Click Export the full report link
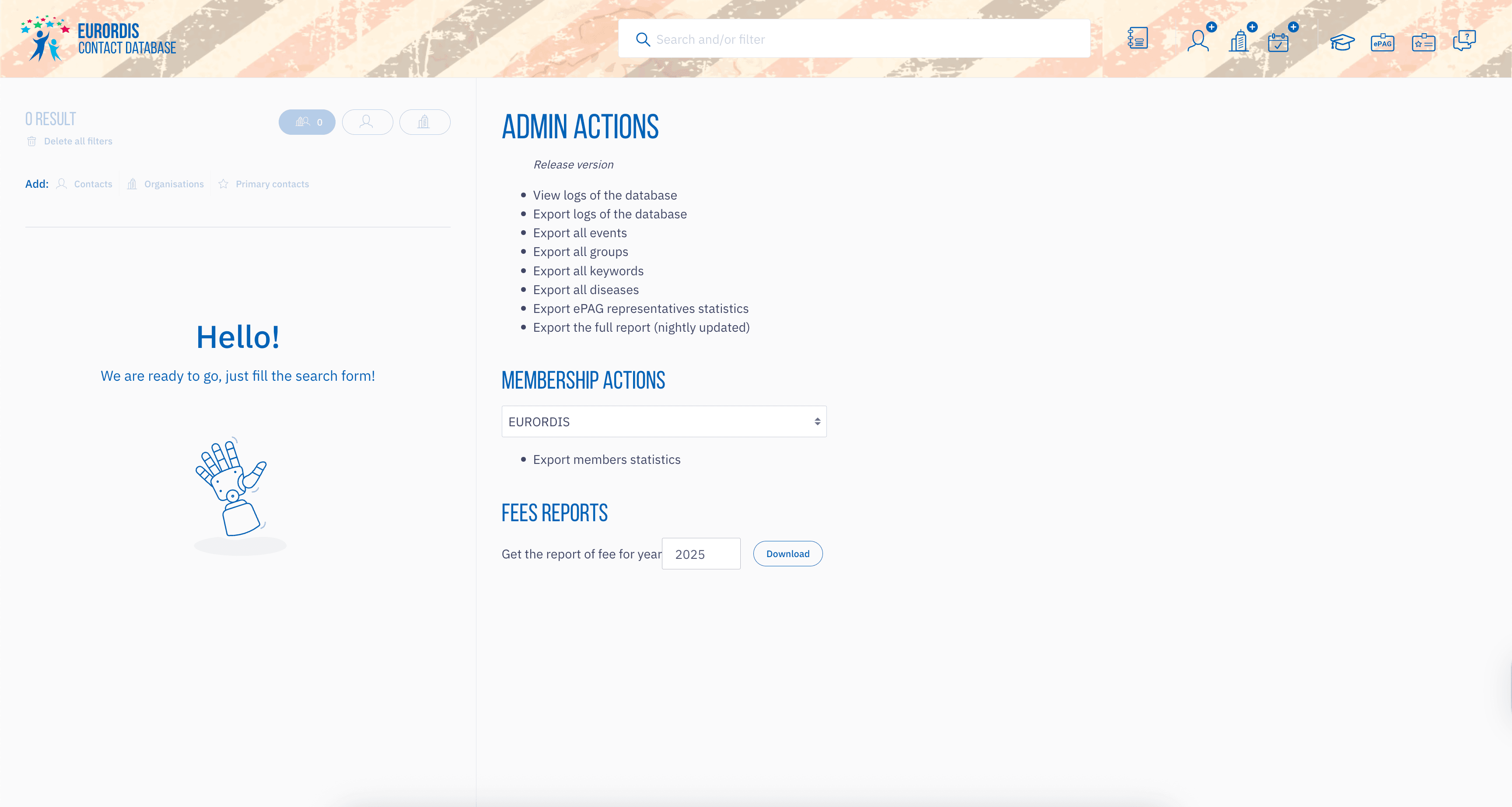This screenshot has height=807, width=1512. click(641, 327)
